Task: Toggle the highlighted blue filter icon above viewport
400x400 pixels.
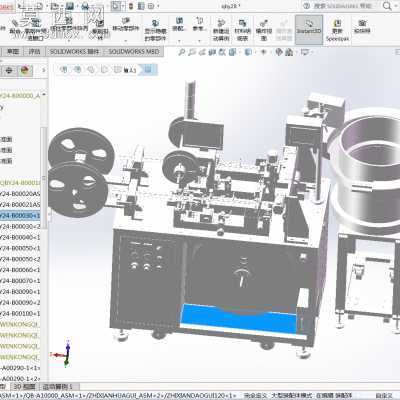Action: (148, 70)
